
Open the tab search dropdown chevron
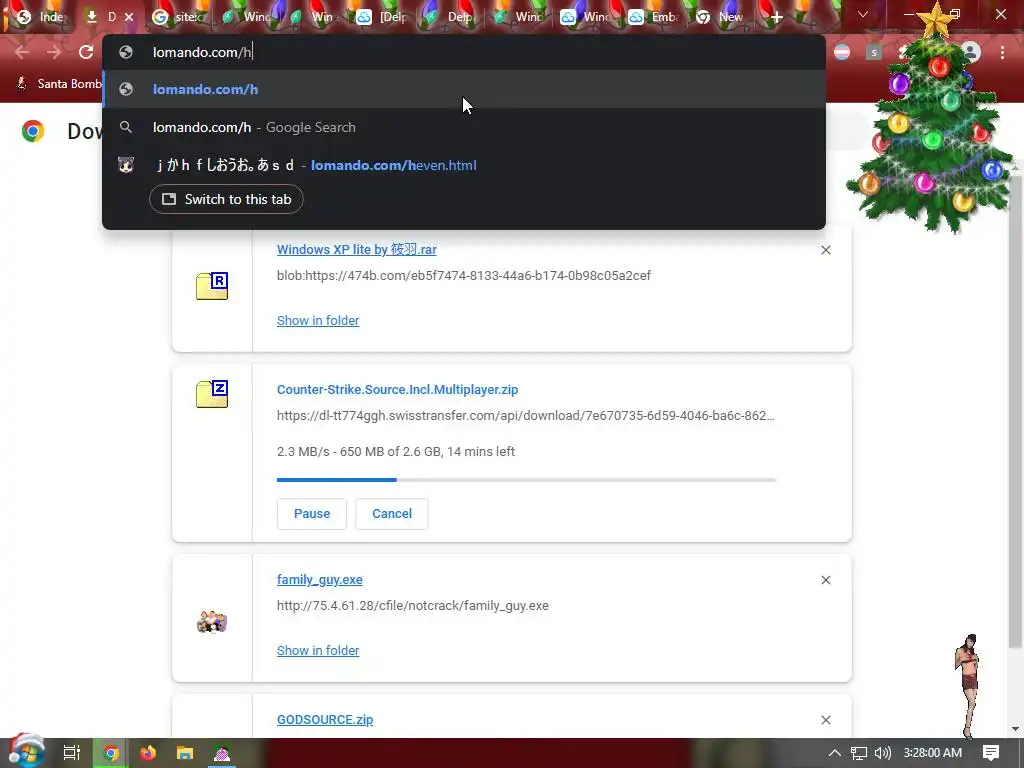point(863,14)
